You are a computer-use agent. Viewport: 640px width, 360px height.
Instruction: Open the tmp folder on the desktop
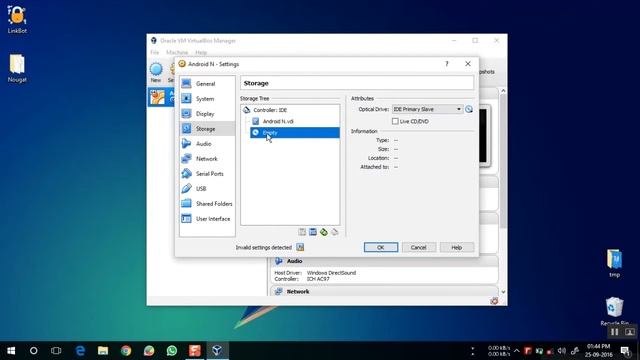(614, 263)
